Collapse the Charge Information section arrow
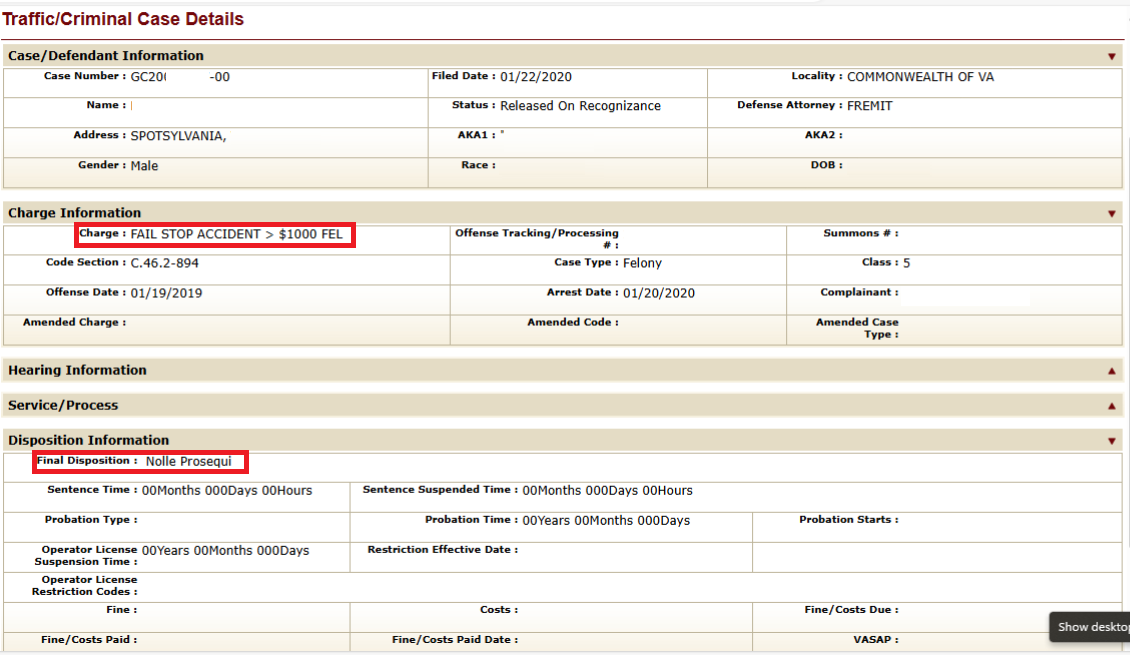This screenshot has width=1130, height=655. pyautogui.click(x=1111, y=213)
